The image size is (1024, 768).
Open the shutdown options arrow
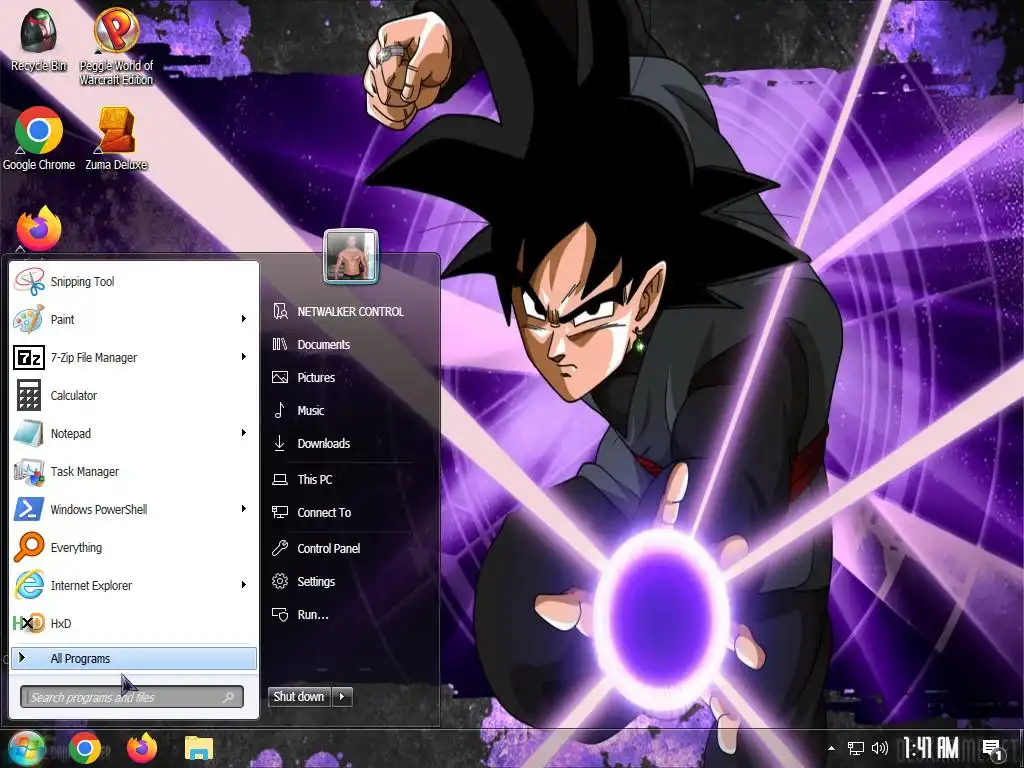pos(342,697)
